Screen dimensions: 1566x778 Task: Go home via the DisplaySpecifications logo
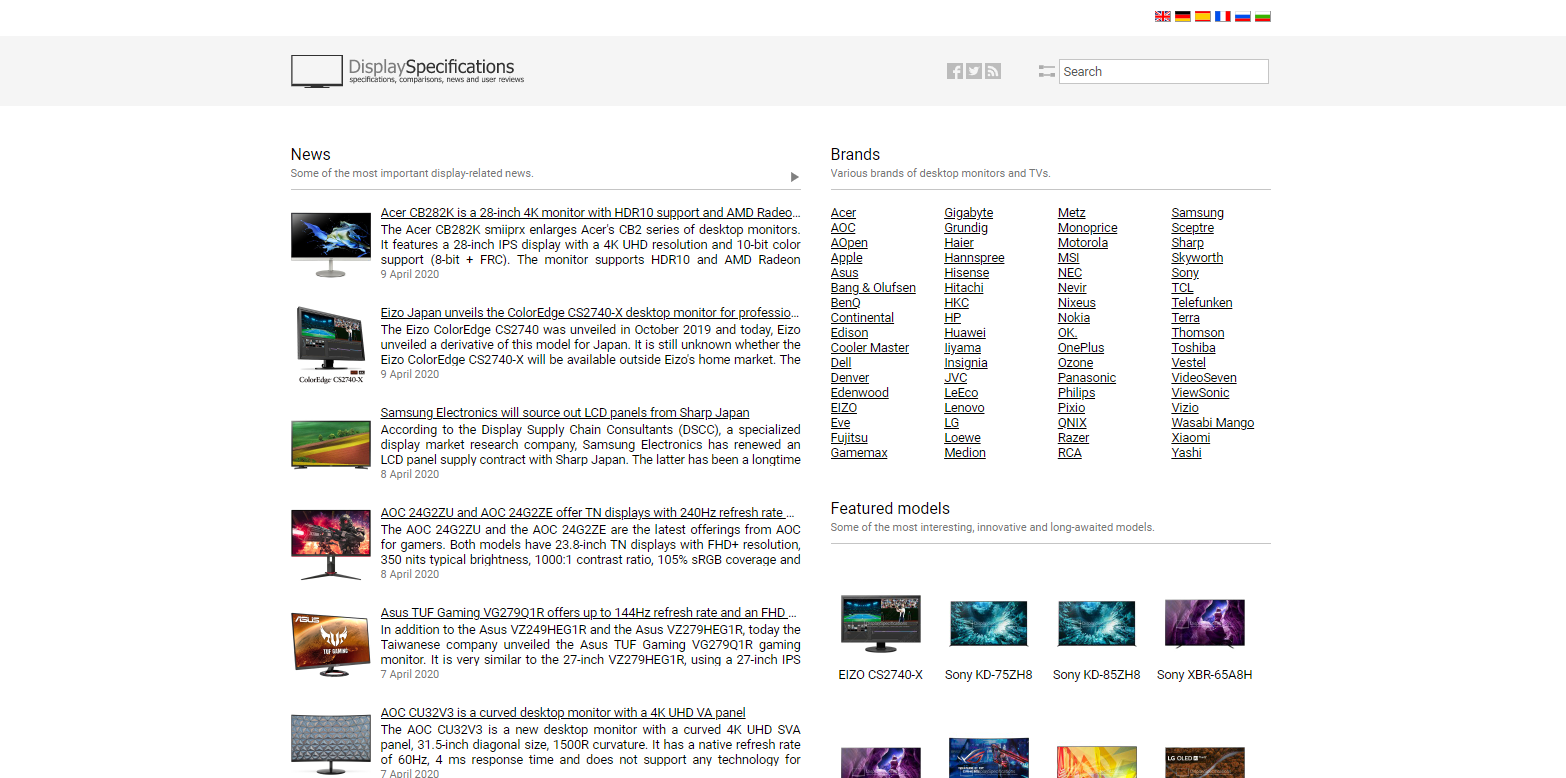click(408, 71)
